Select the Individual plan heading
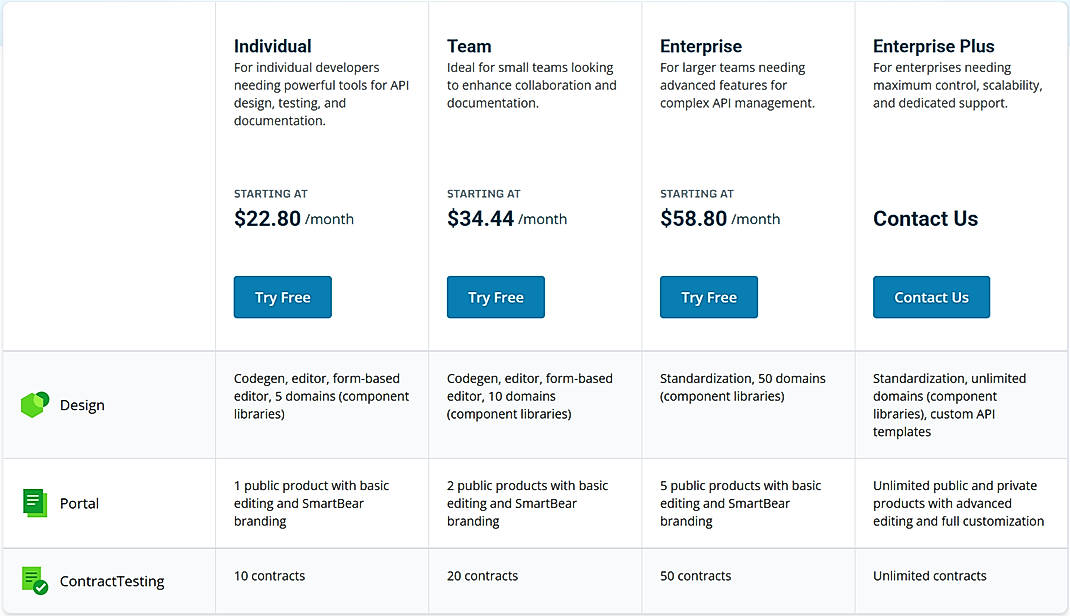 coord(273,46)
